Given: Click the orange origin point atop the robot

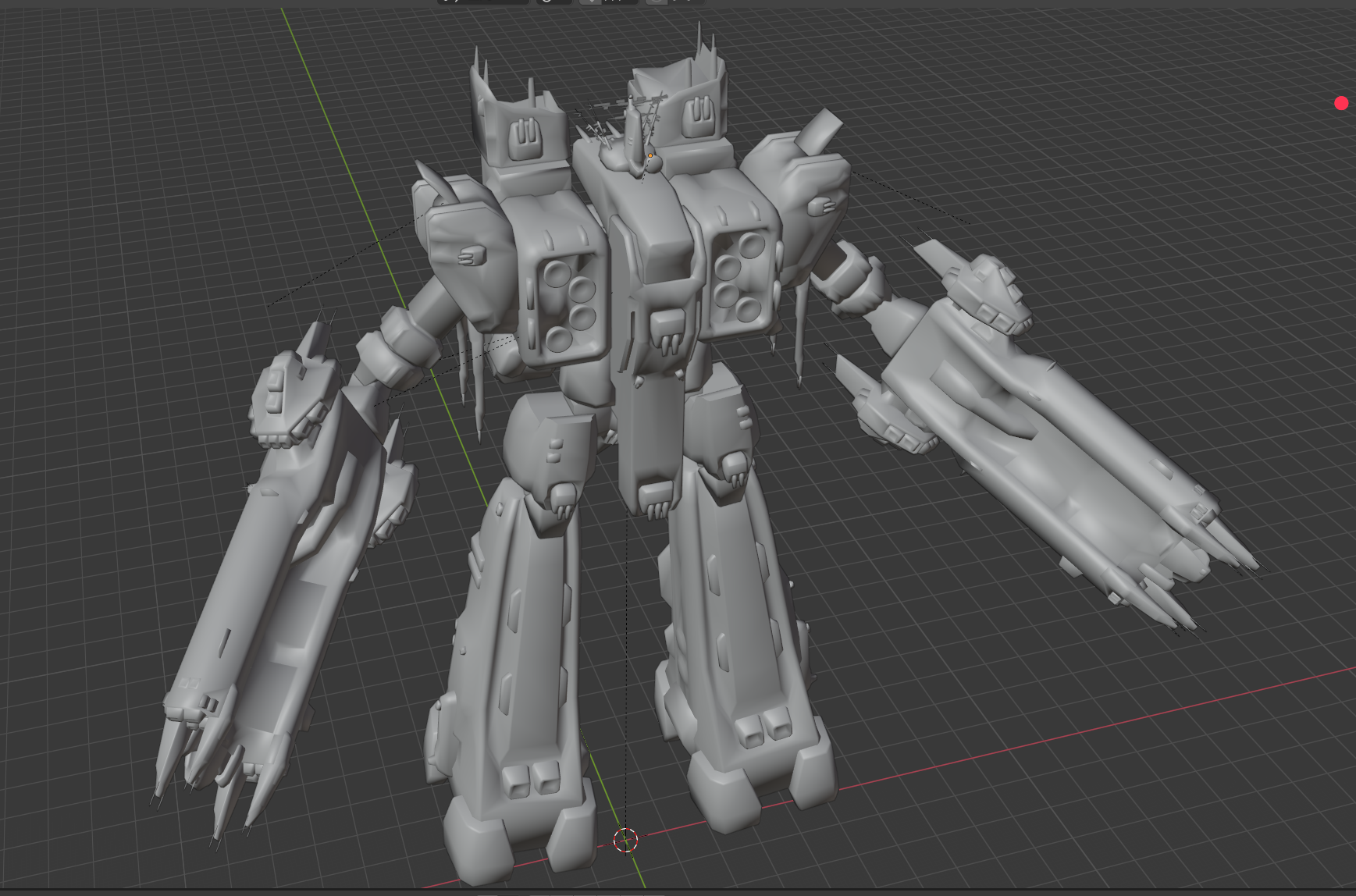Looking at the screenshot, I should 650,155.
